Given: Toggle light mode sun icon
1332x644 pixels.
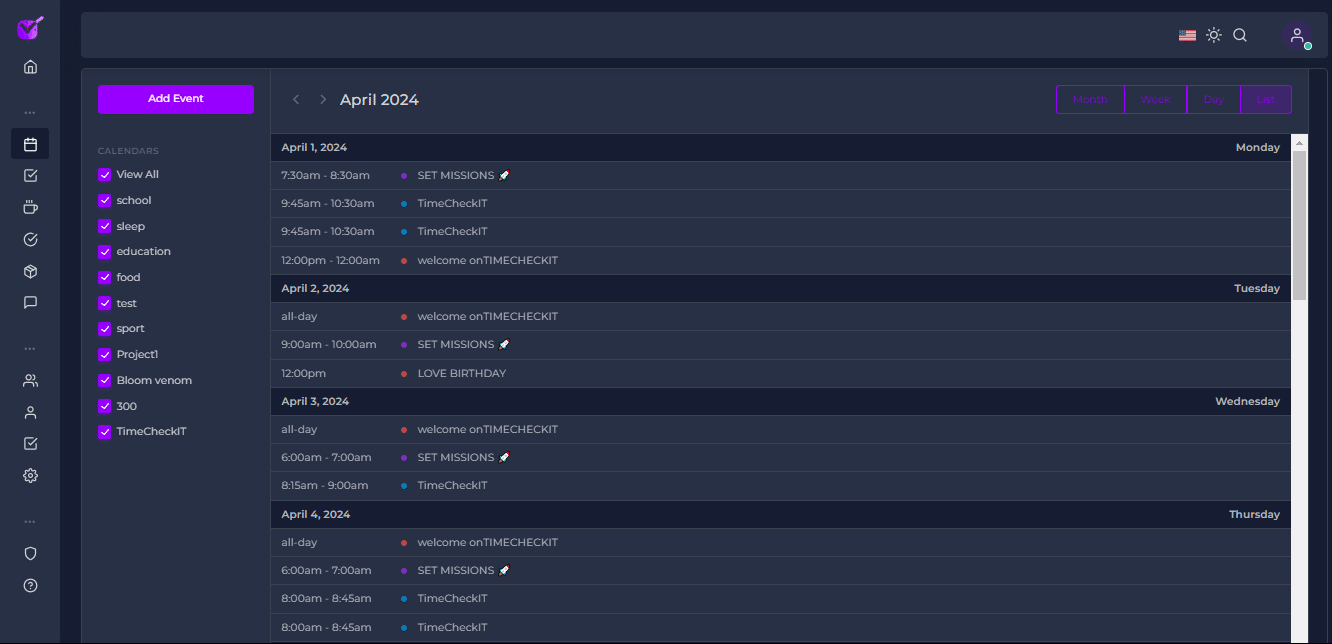Looking at the screenshot, I should tap(1213, 35).
